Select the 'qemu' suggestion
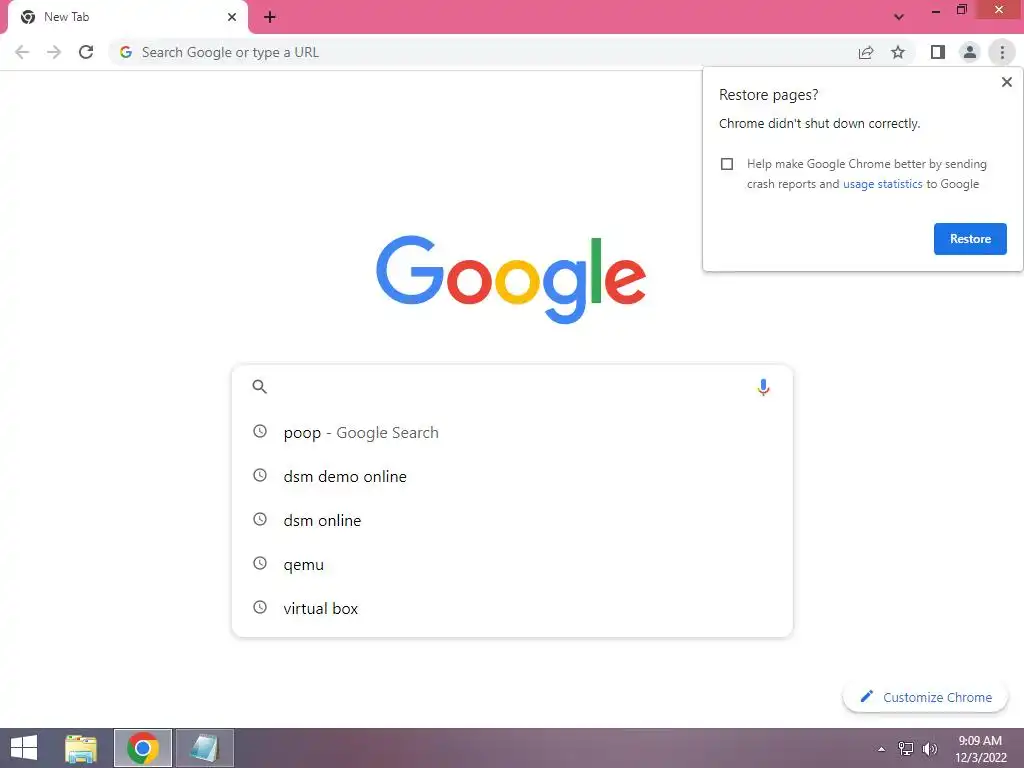The height and width of the screenshot is (768, 1024). pyautogui.click(x=512, y=564)
